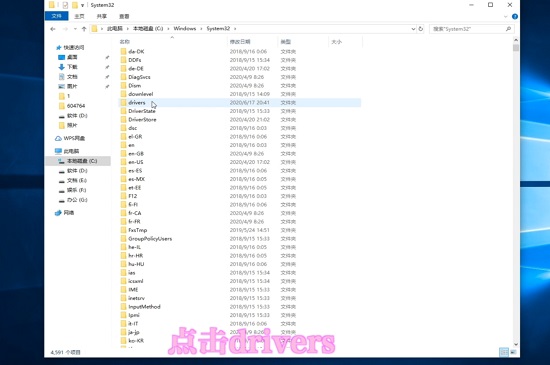550x365 pixels.
Task: Select the DriverStore folder icon
Action: 123,120
